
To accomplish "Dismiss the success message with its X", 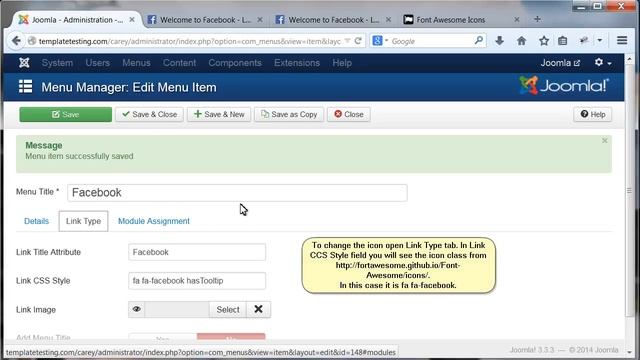I will tap(604, 141).
